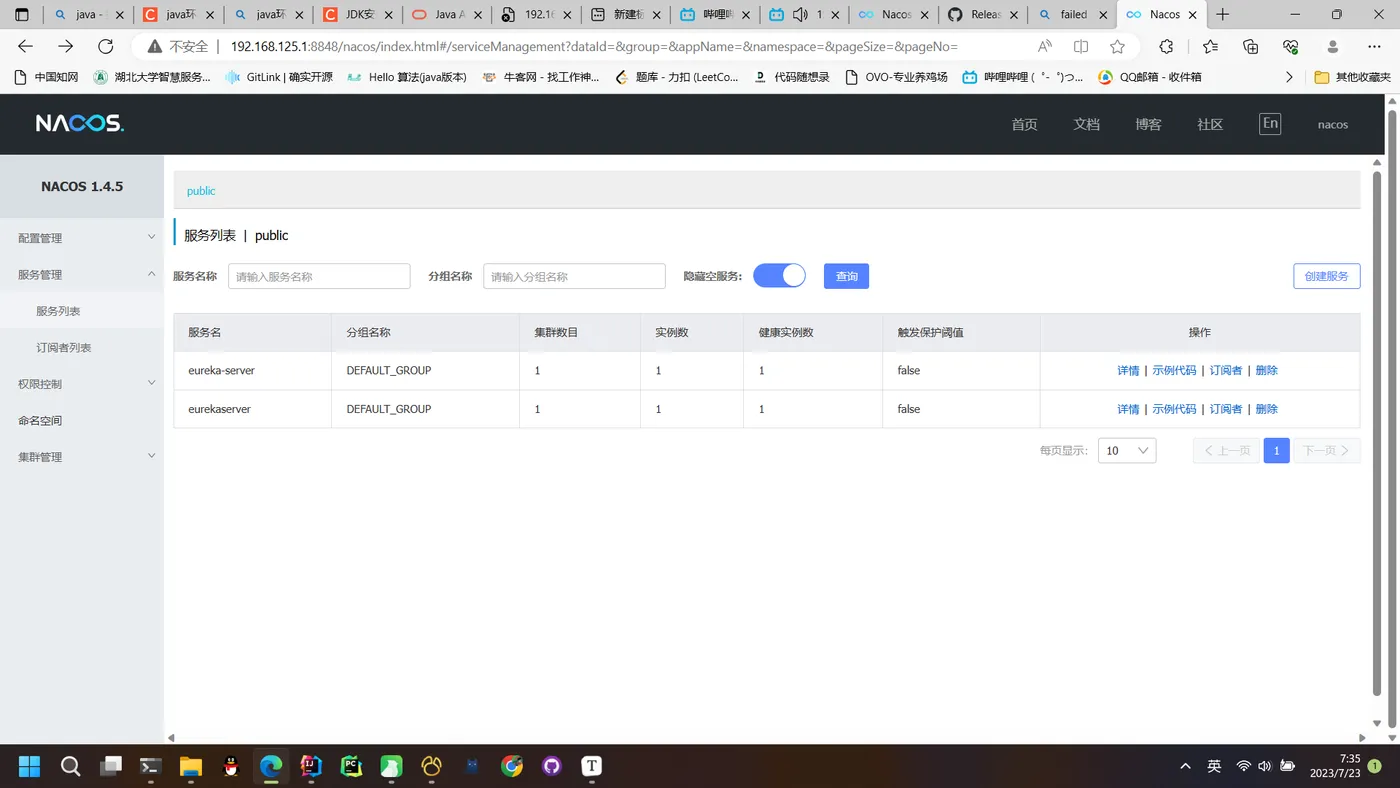Click the 查询 search button
The image size is (1400, 788).
point(846,276)
